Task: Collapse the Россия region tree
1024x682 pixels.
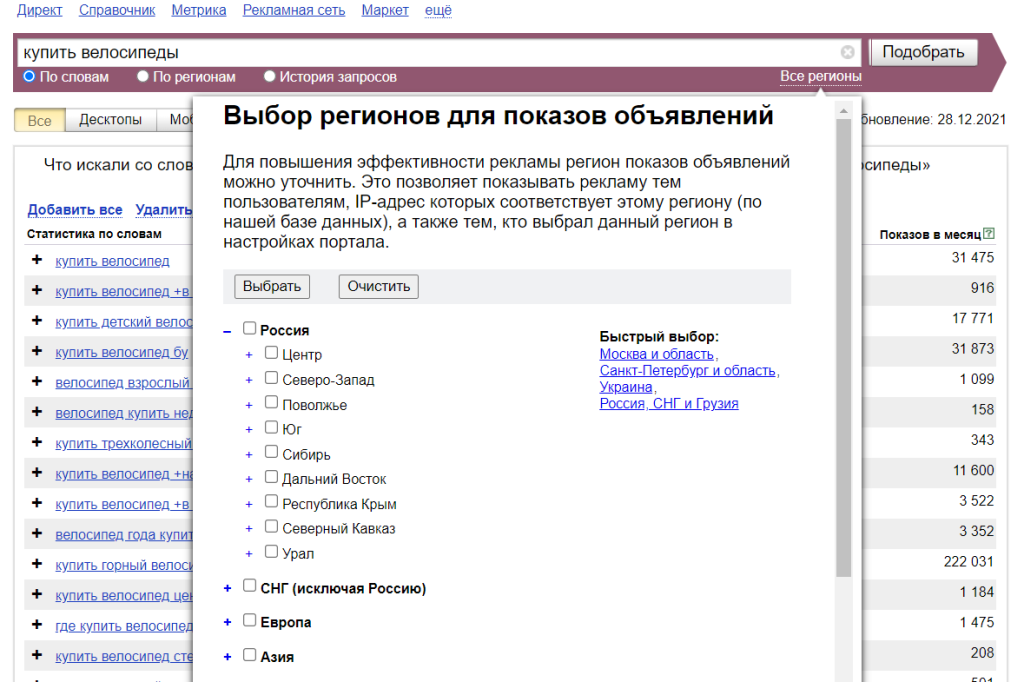Action: point(228,330)
